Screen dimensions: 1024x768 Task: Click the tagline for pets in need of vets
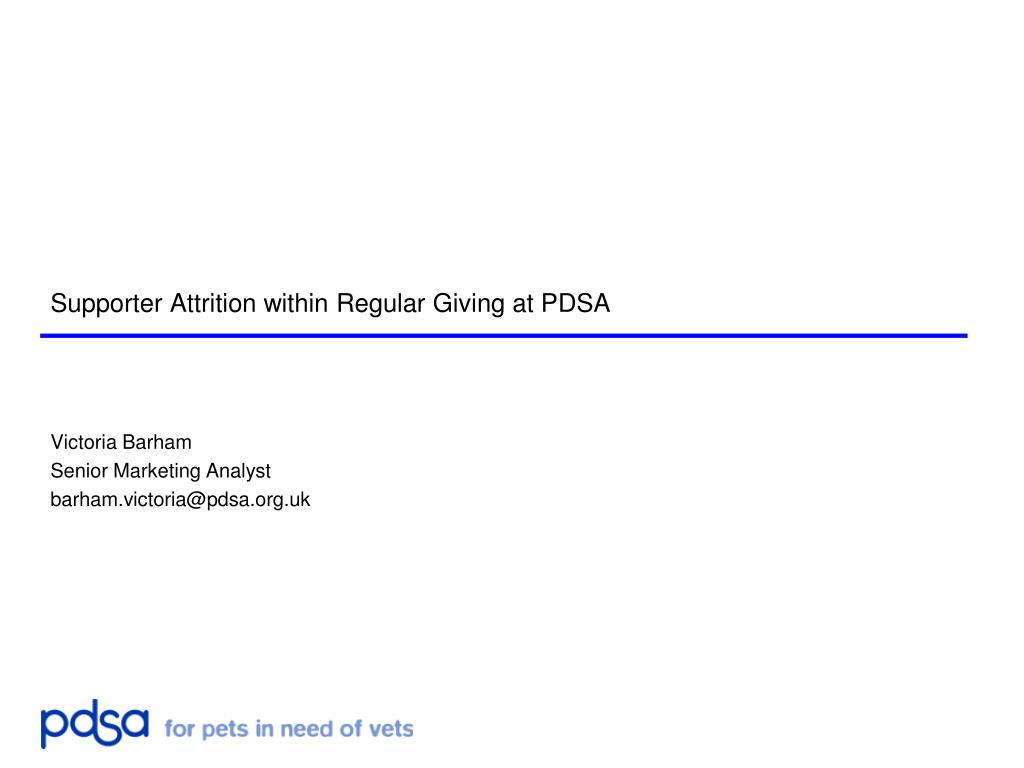(289, 729)
